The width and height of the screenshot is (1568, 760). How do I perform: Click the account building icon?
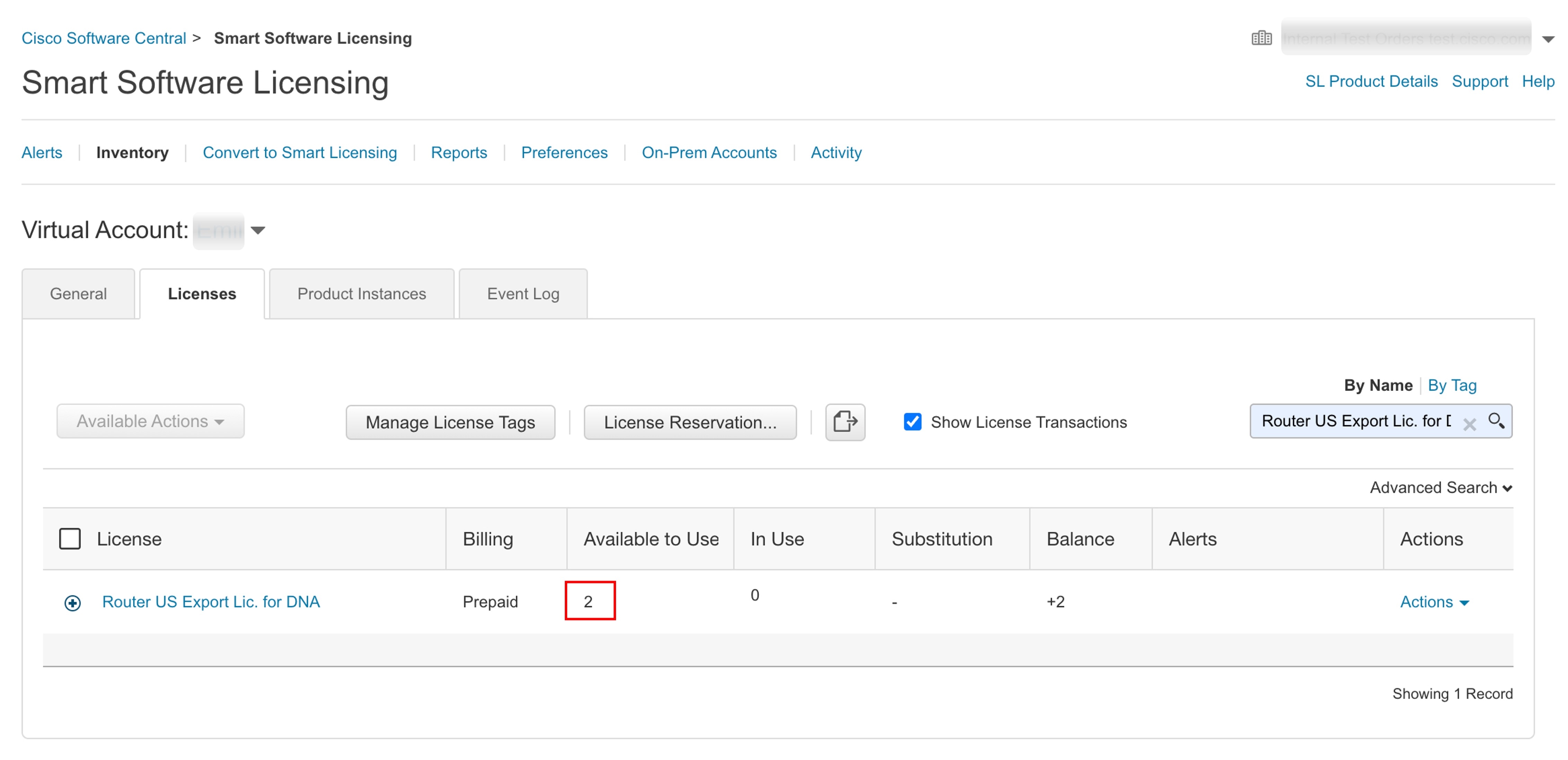point(1261,38)
